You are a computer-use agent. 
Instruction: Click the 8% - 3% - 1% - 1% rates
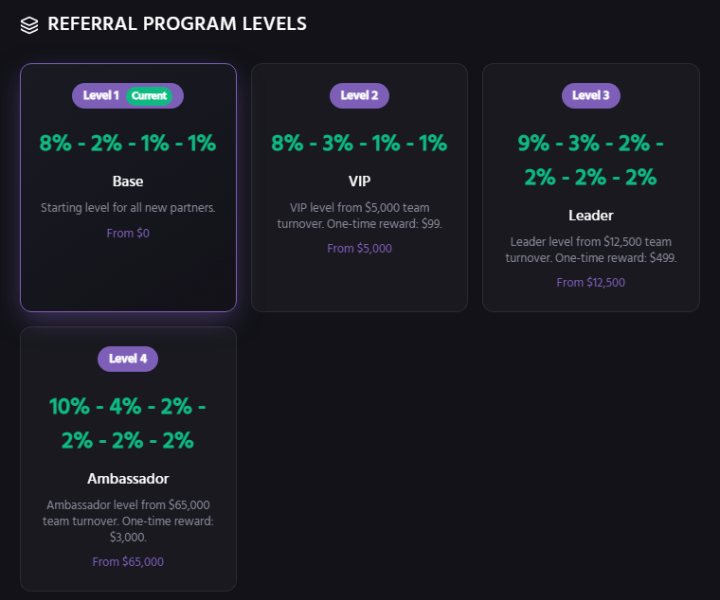pyautogui.click(x=359, y=143)
